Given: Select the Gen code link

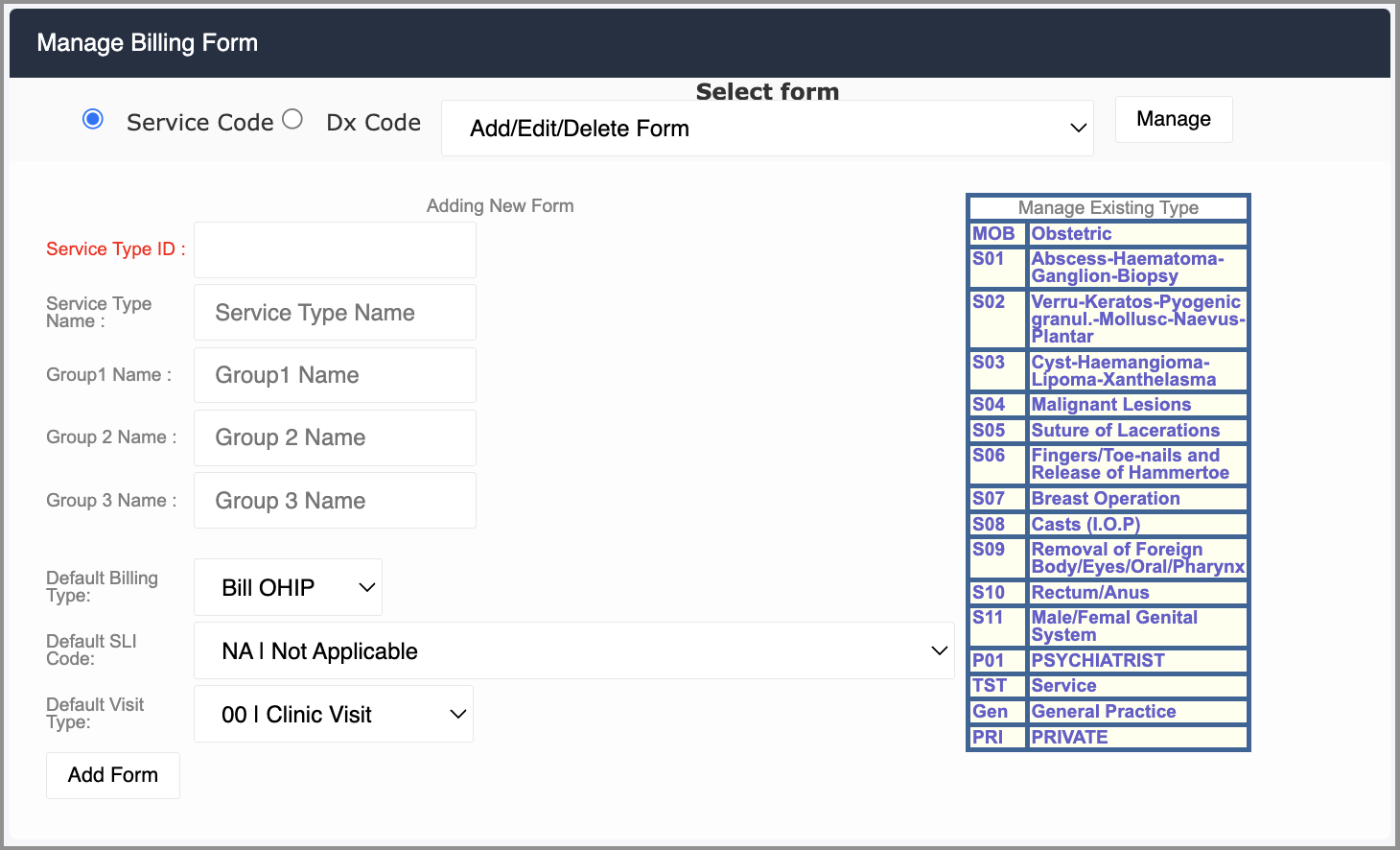Looking at the screenshot, I should coord(991,711).
